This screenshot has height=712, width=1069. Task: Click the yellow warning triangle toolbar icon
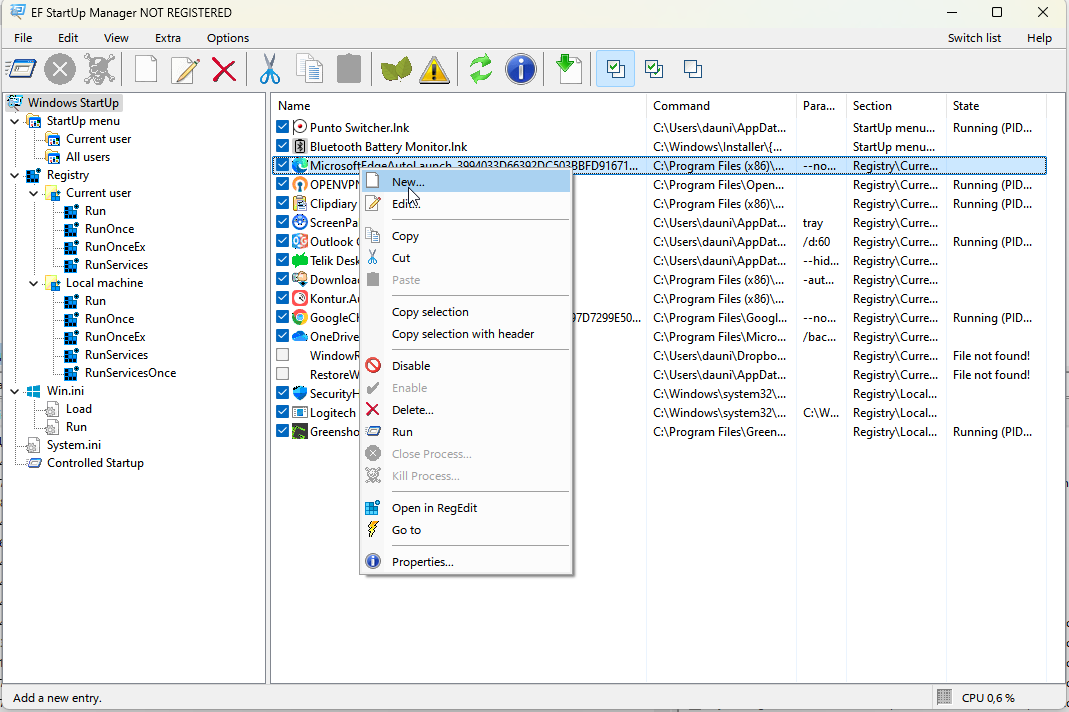[434, 69]
